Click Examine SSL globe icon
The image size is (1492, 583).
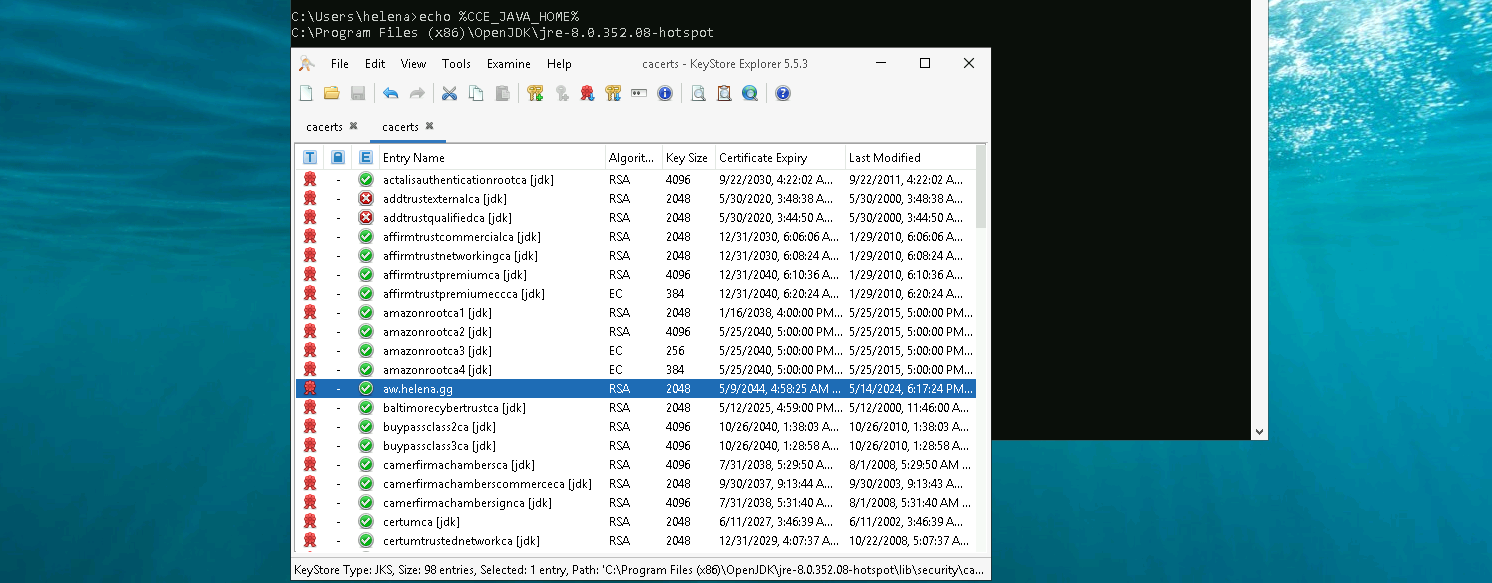[x=750, y=94]
